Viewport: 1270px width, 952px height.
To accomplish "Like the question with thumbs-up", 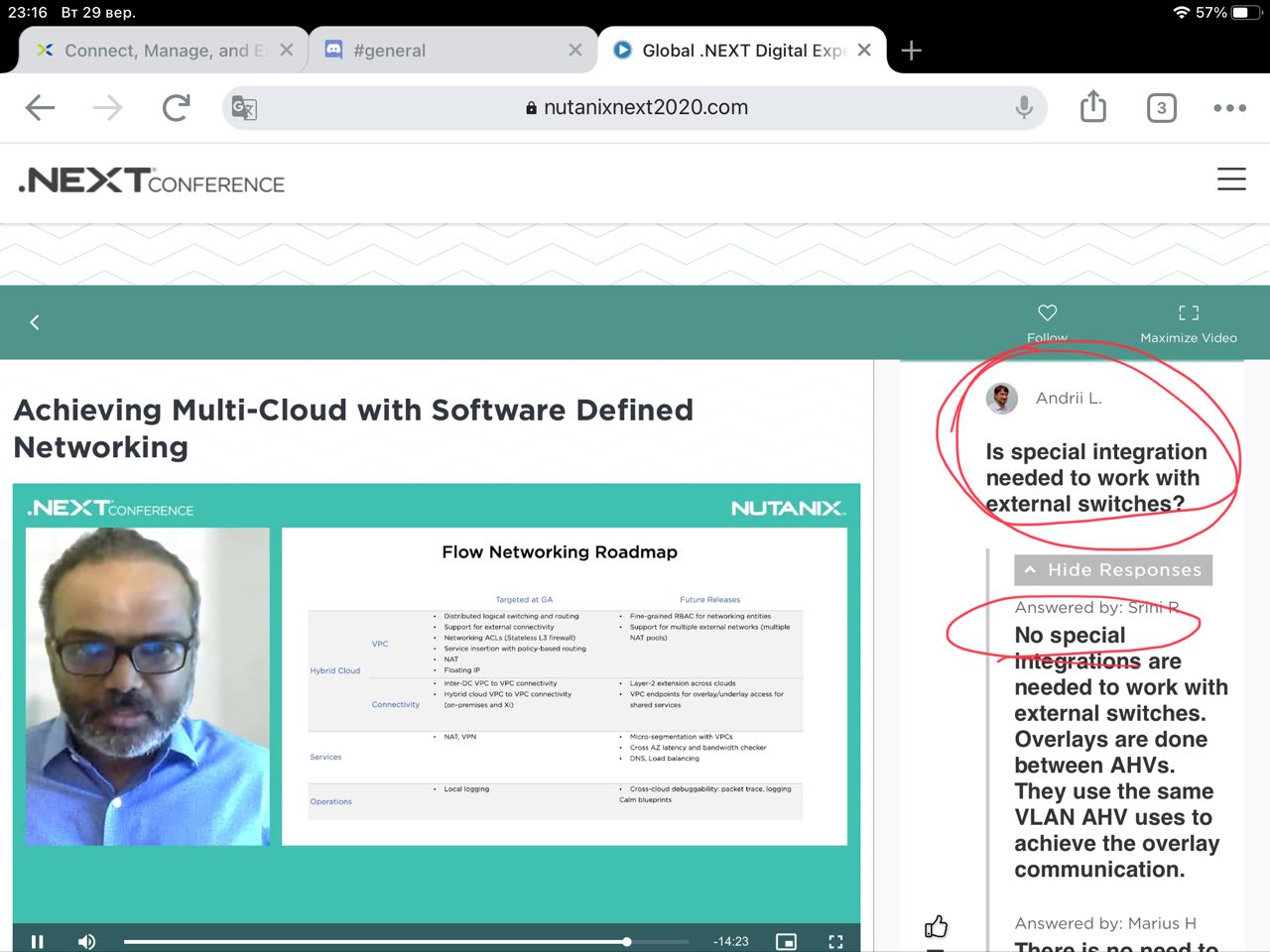I will (x=936, y=926).
